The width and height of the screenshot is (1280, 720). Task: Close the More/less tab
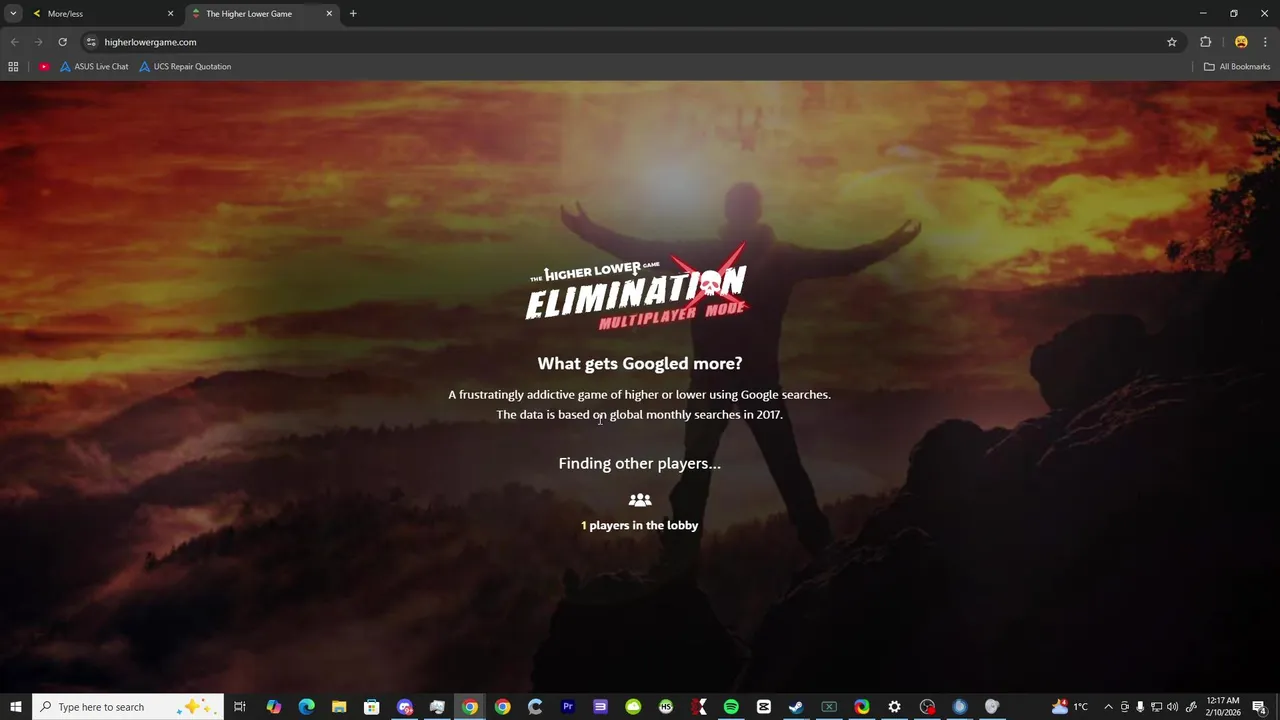[170, 14]
